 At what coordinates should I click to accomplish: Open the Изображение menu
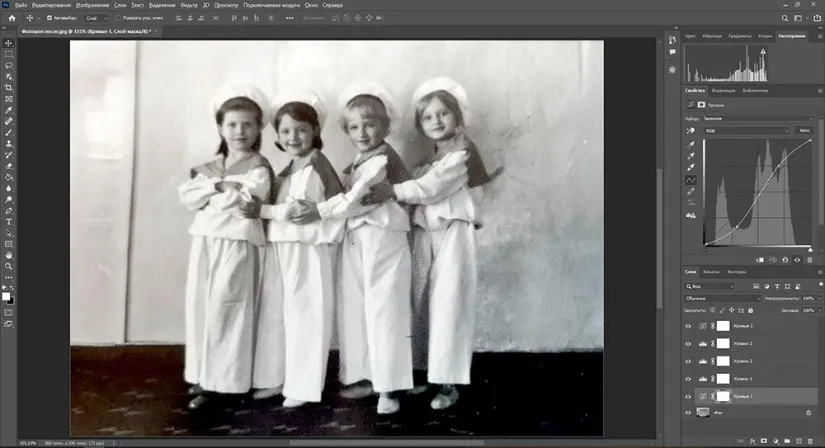click(x=92, y=5)
